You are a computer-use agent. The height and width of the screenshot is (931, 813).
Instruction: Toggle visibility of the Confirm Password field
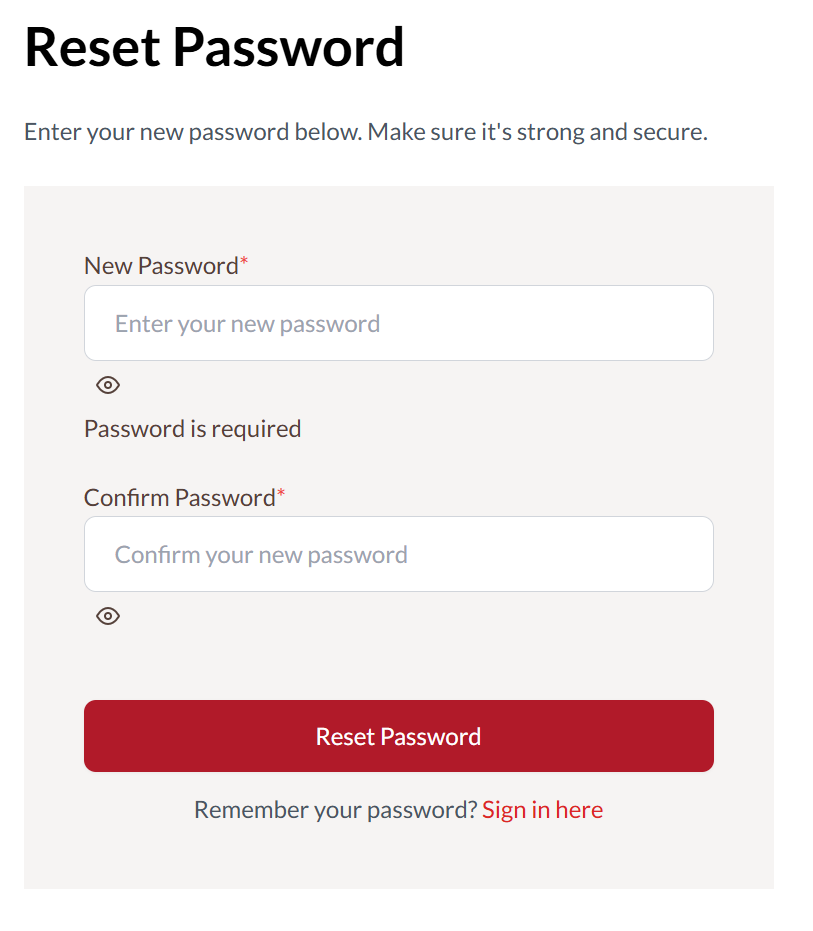[x=108, y=616]
